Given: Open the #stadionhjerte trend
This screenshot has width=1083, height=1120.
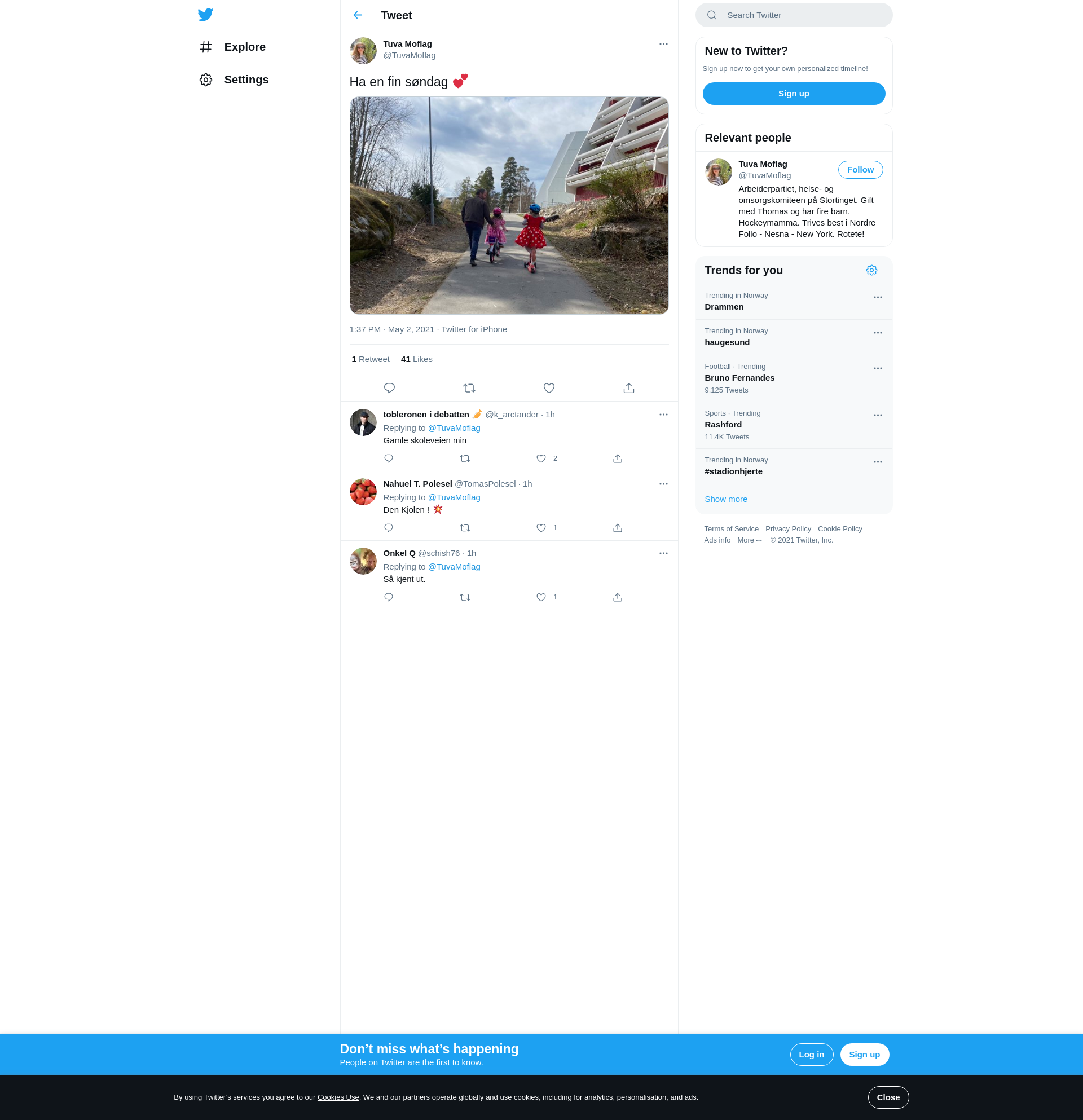Looking at the screenshot, I should [793, 466].
